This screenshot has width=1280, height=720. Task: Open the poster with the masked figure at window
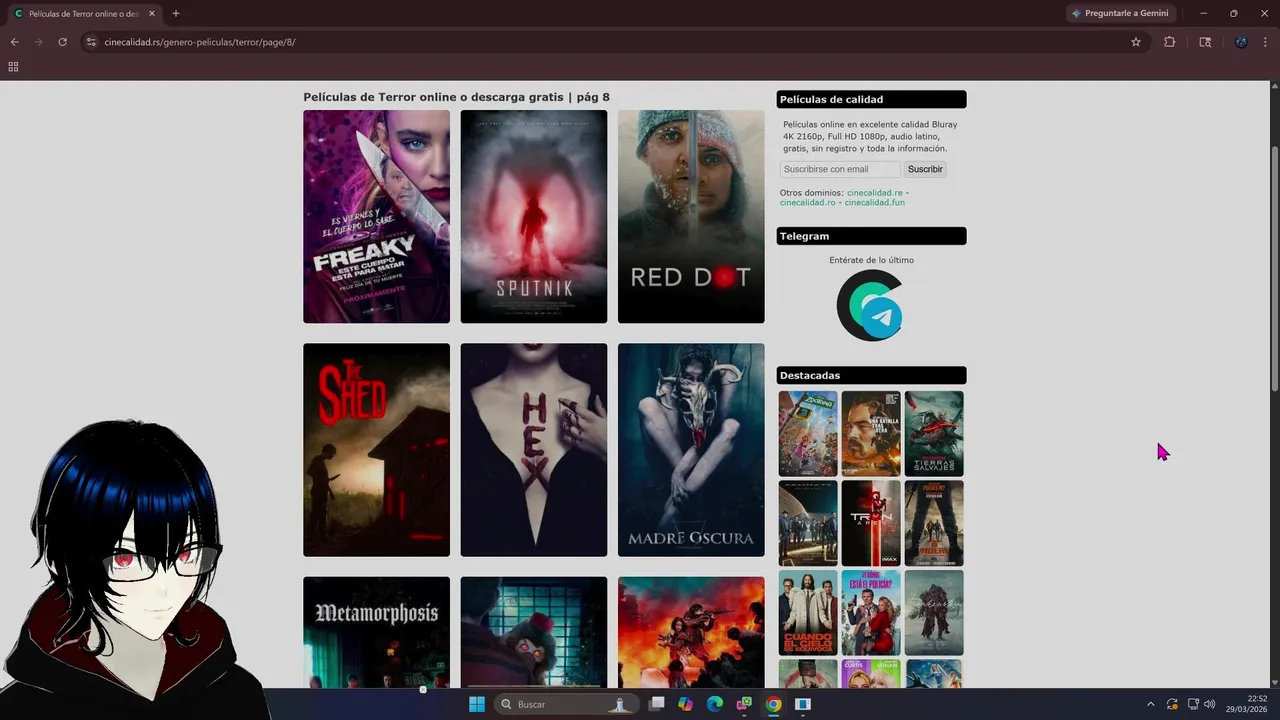click(534, 632)
